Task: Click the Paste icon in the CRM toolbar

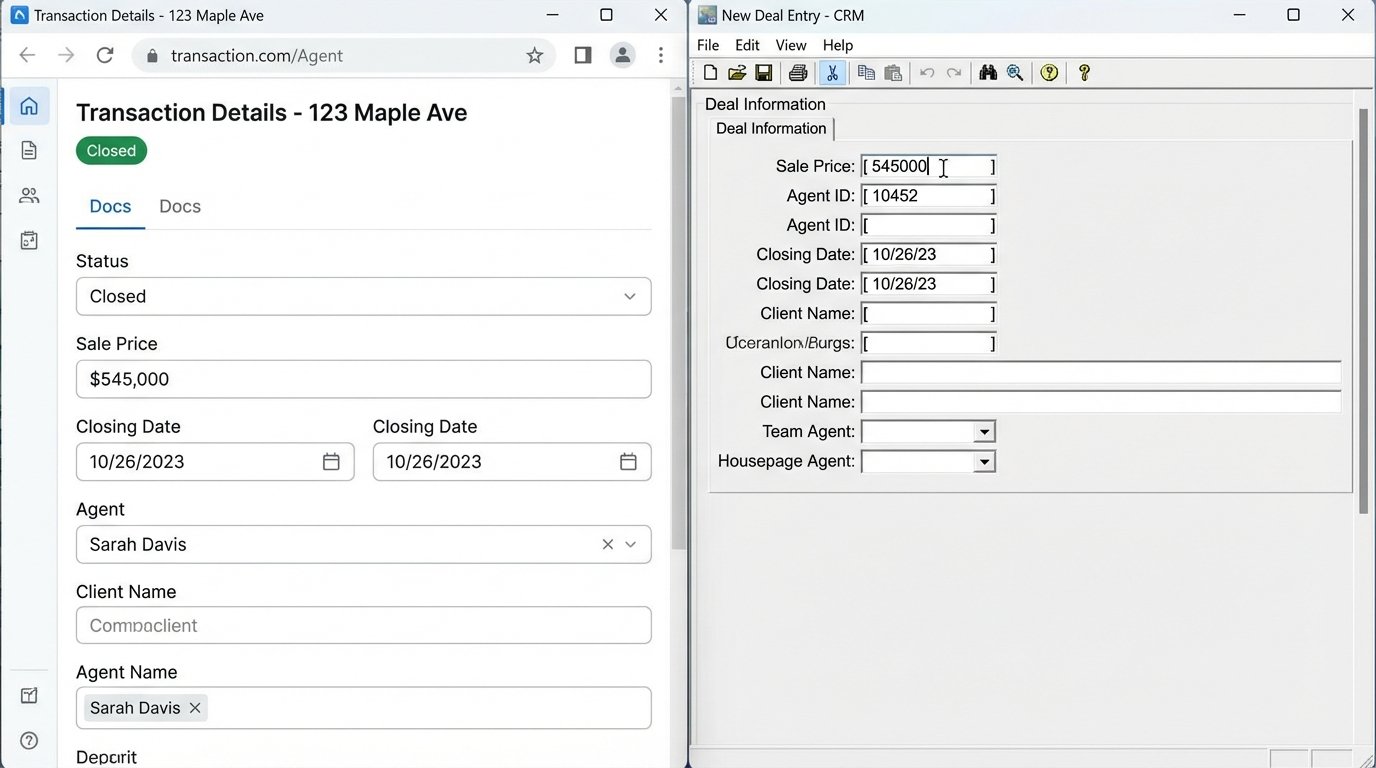Action: click(893, 72)
